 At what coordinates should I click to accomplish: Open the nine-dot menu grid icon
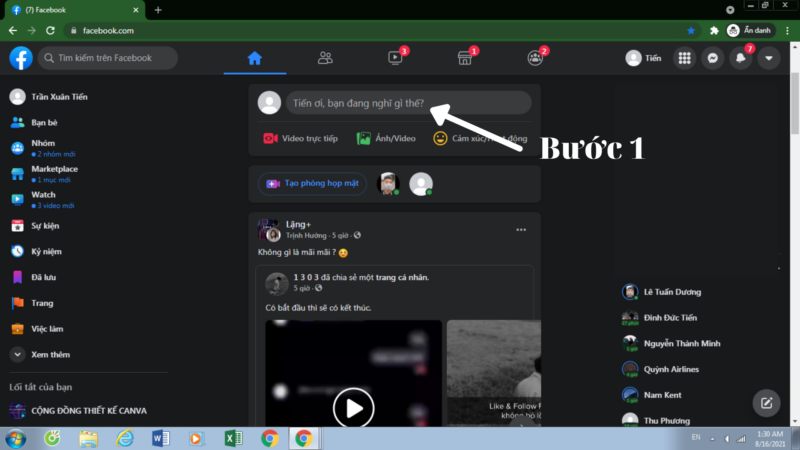pos(684,58)
